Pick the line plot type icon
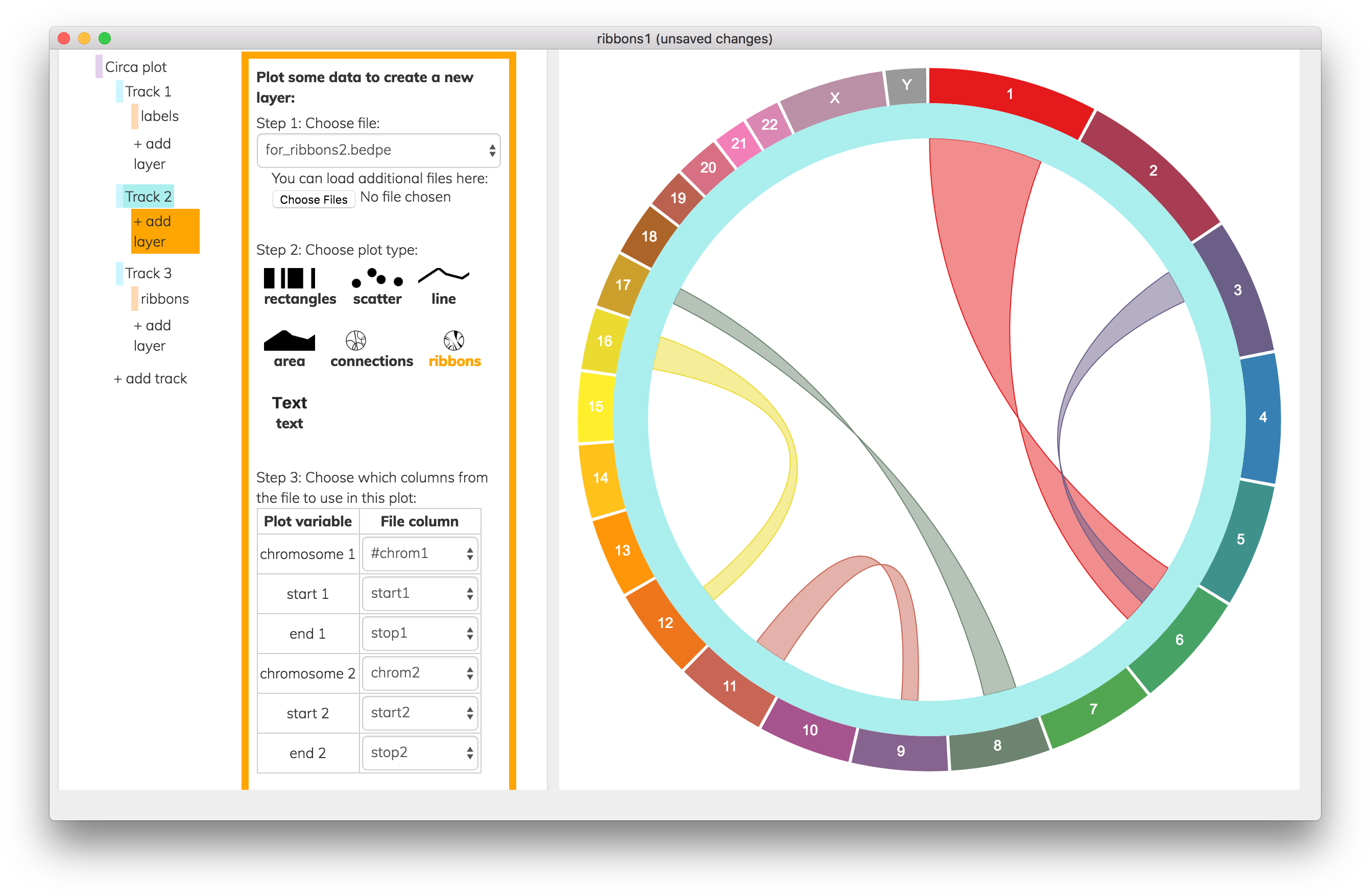Screen dimensions: 1370x896 443,277
